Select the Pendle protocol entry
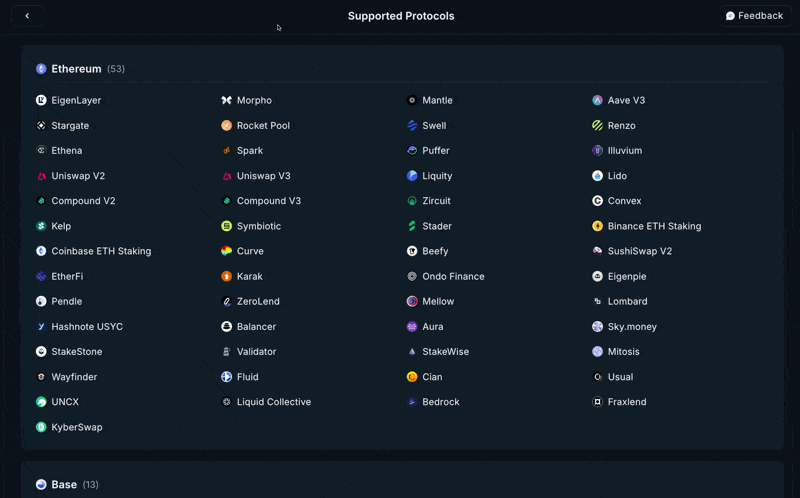The height and width of the screenshot is (498, 800). (59, 301)
